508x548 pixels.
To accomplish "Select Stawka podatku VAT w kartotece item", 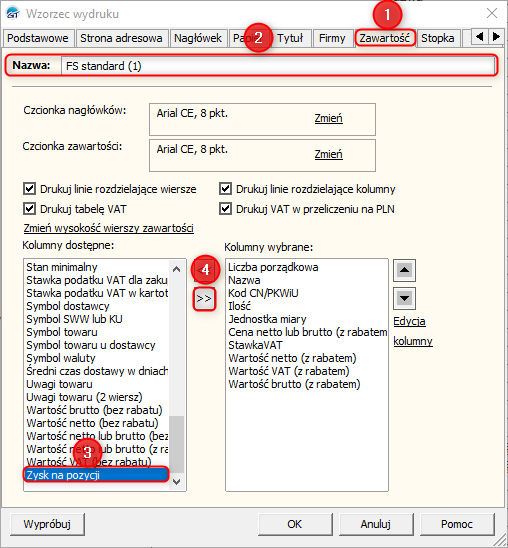I will click(97, 293).
